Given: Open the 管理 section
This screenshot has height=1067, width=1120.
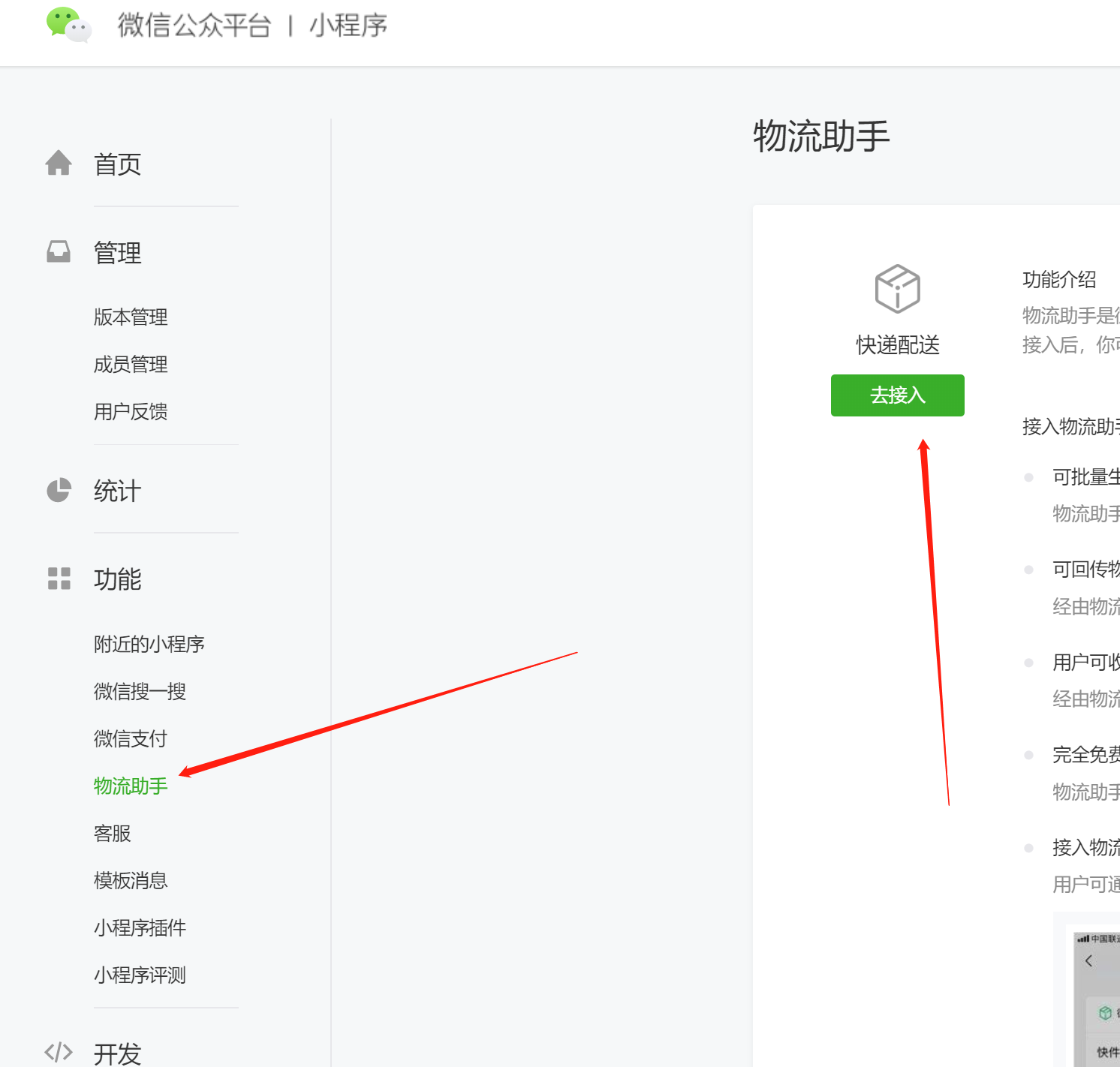Looking at the screenshot, I should click(x=118, y=253).
